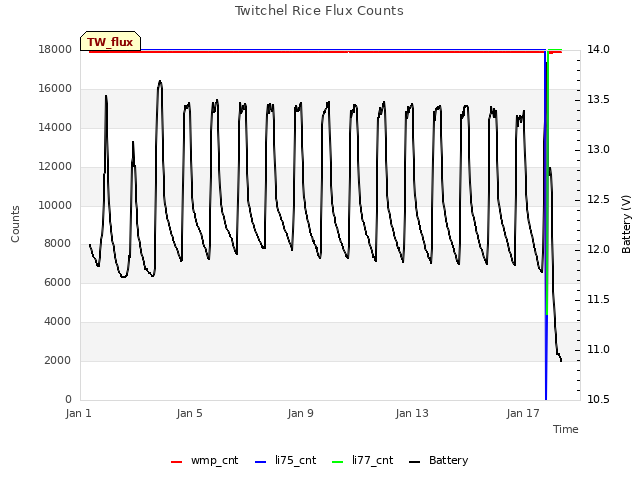Click the black Battery legend swatch

(414, 462)
